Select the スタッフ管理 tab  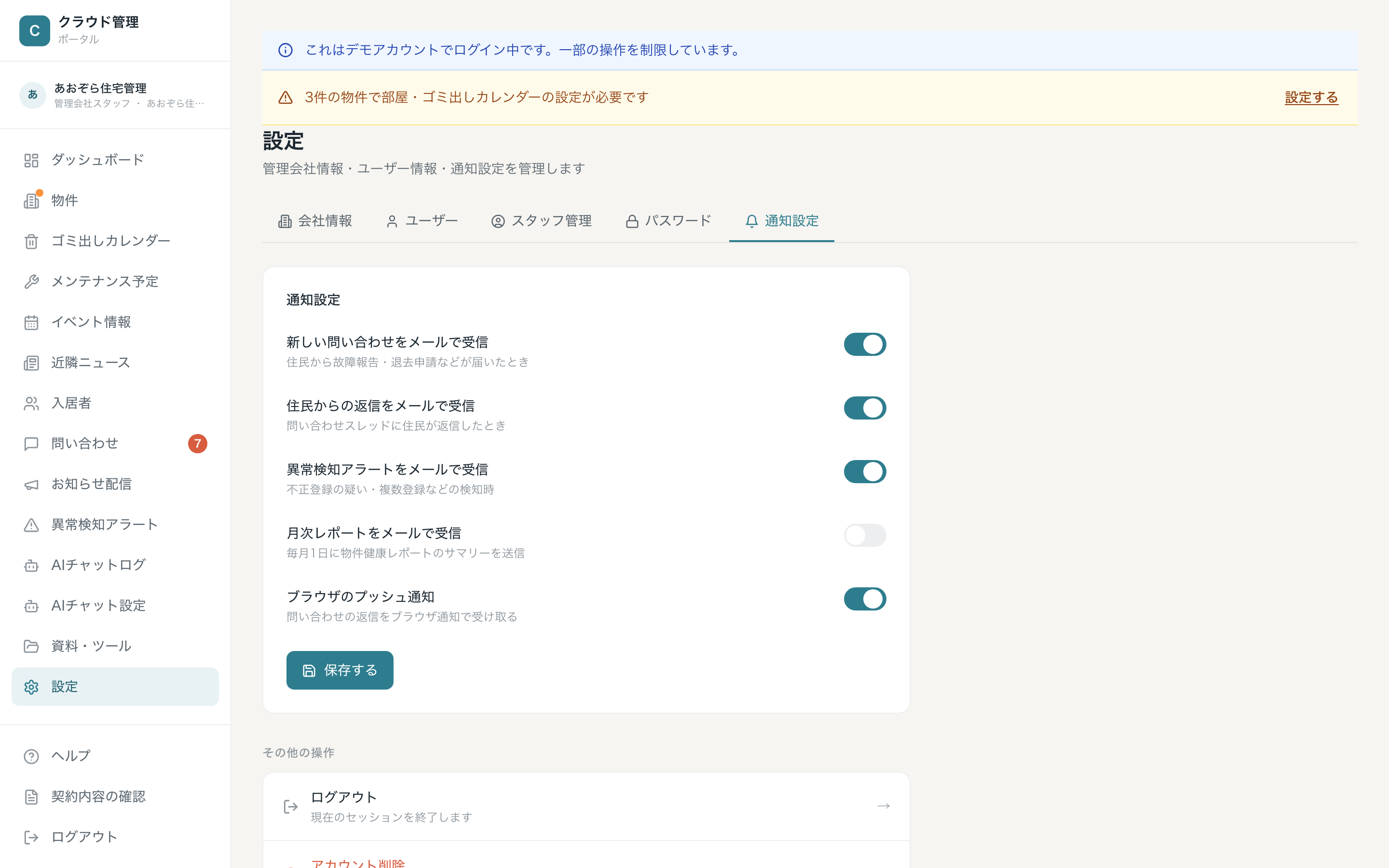(x=541, y=221)
